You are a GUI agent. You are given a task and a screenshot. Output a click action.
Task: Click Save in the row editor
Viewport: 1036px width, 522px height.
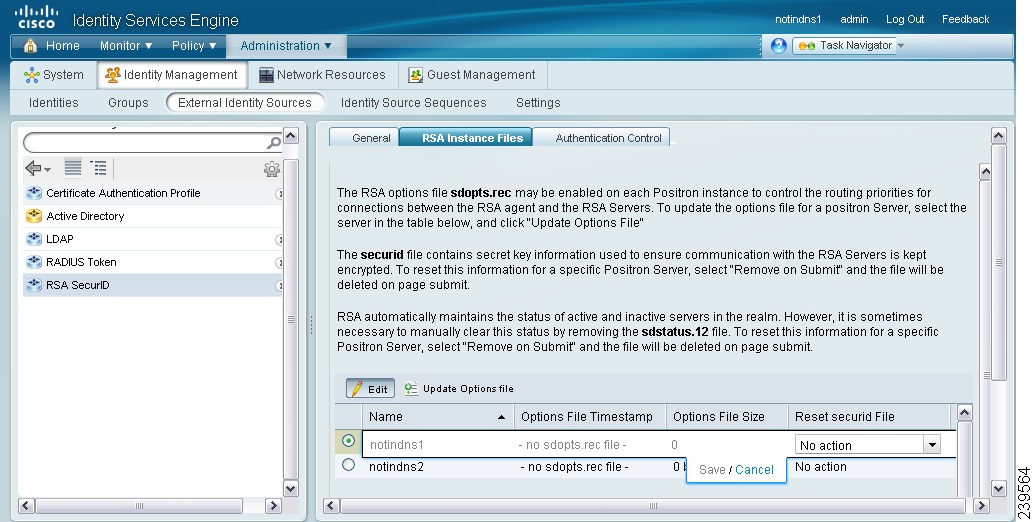[712, 470]
